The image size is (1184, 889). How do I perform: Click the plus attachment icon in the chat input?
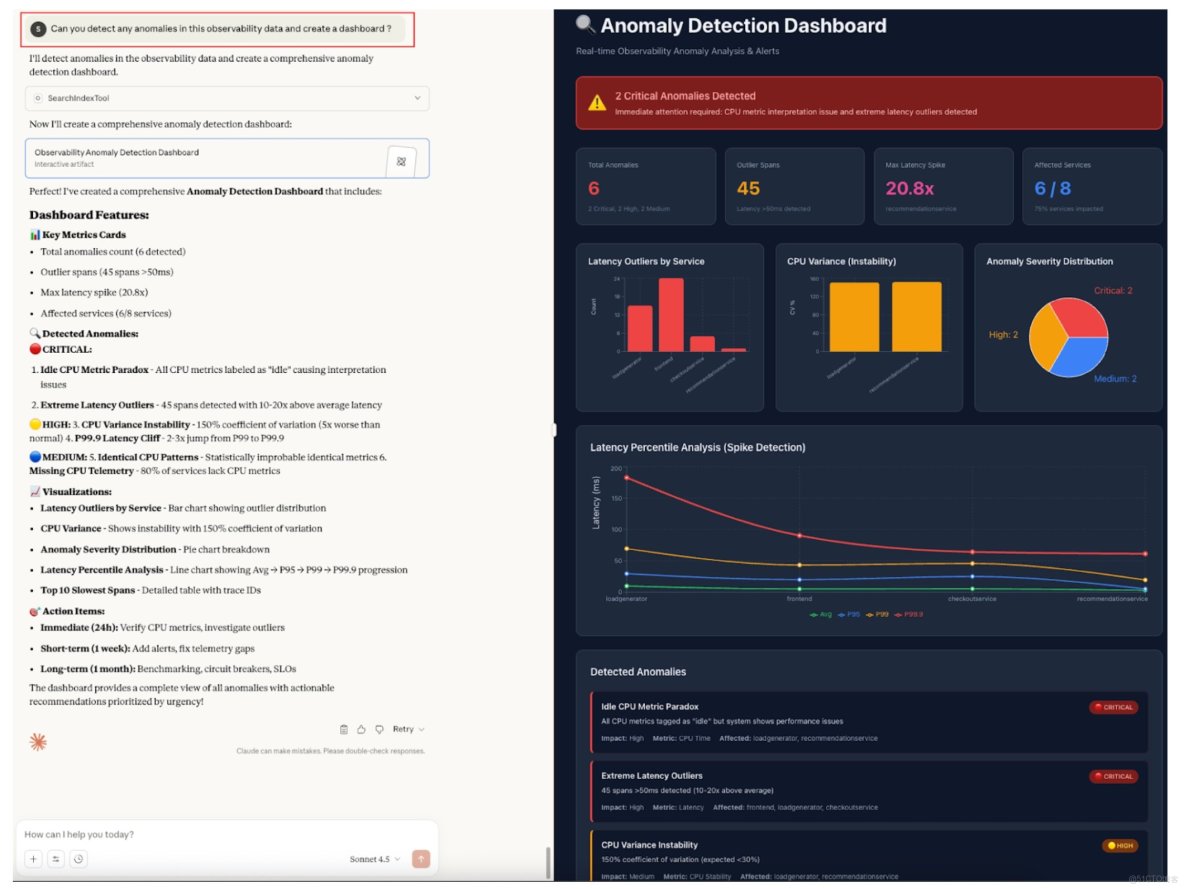[x=32, y=858]
